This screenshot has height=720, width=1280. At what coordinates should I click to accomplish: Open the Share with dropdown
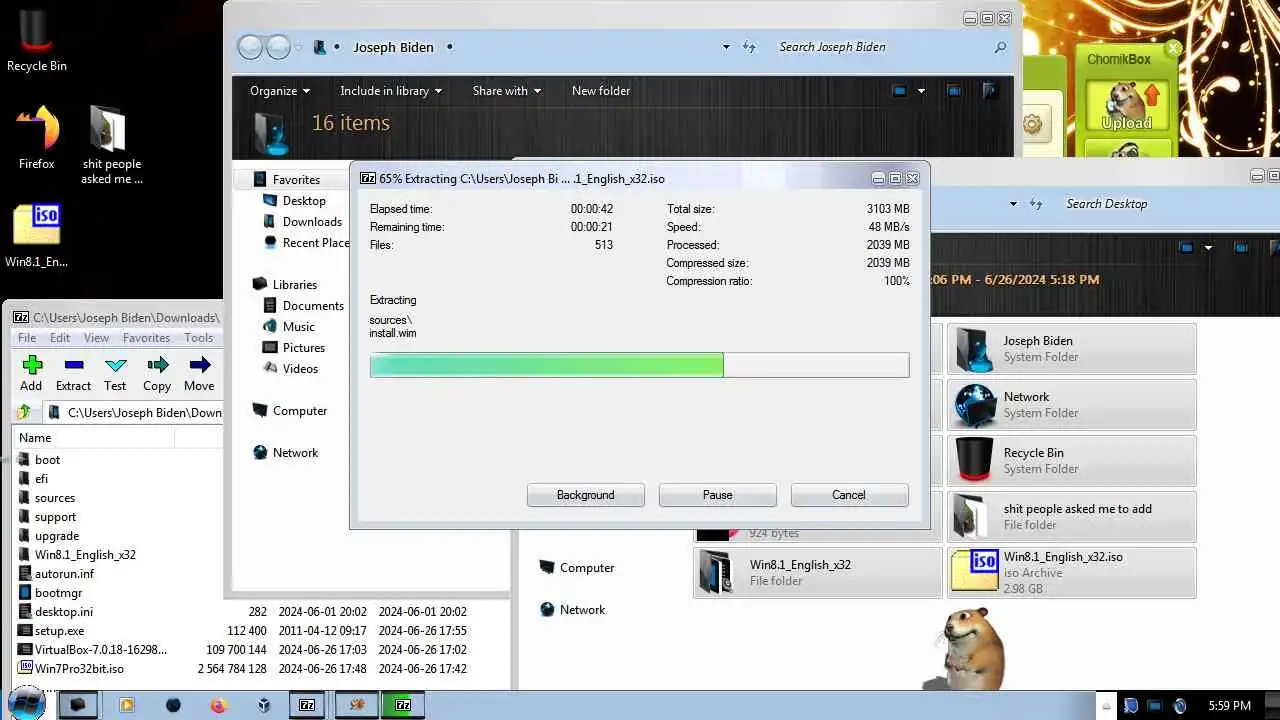pyautogui.click(x=507, y=91)
